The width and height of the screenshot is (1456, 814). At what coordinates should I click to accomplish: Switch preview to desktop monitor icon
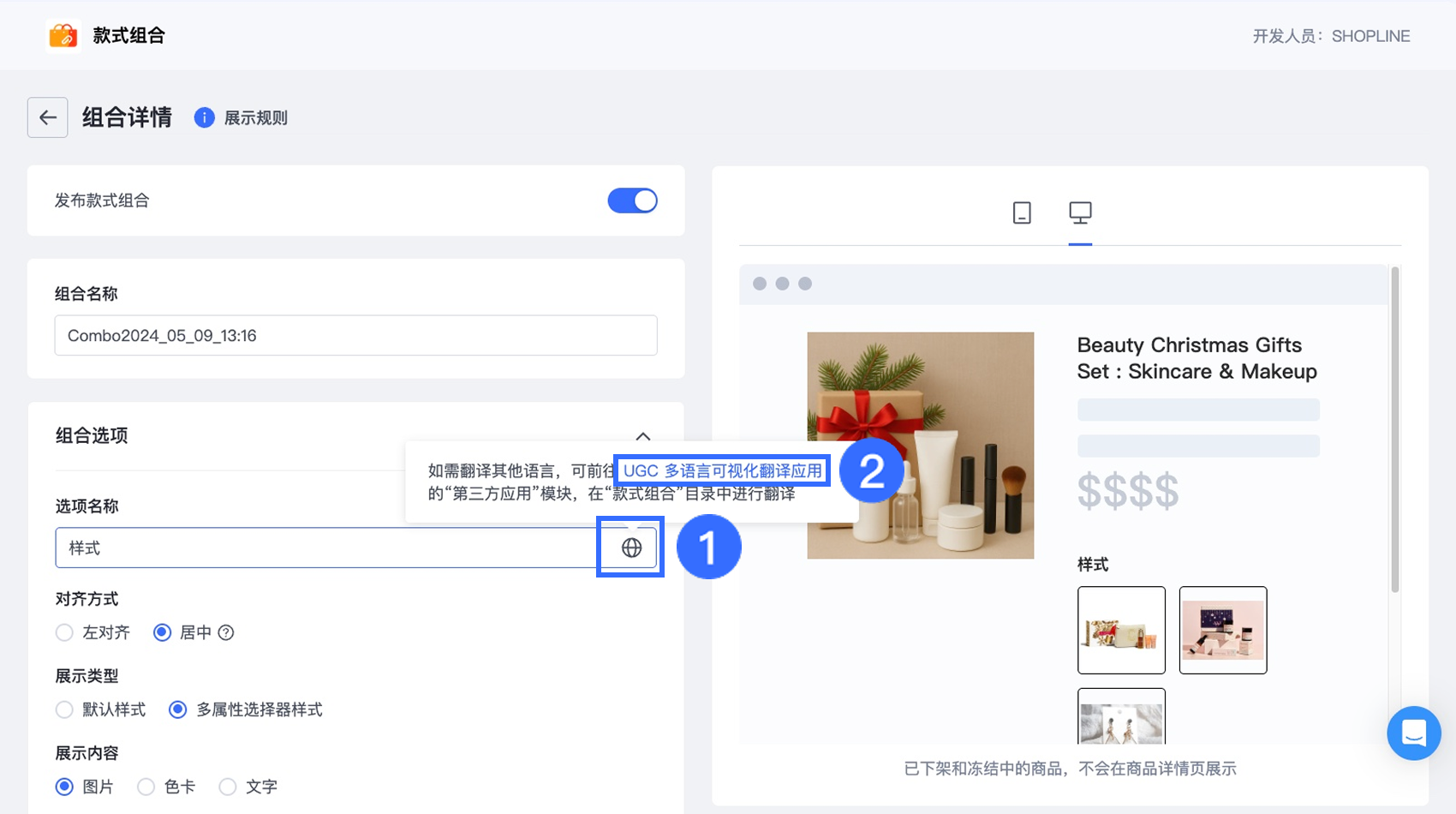[1080, 212]
